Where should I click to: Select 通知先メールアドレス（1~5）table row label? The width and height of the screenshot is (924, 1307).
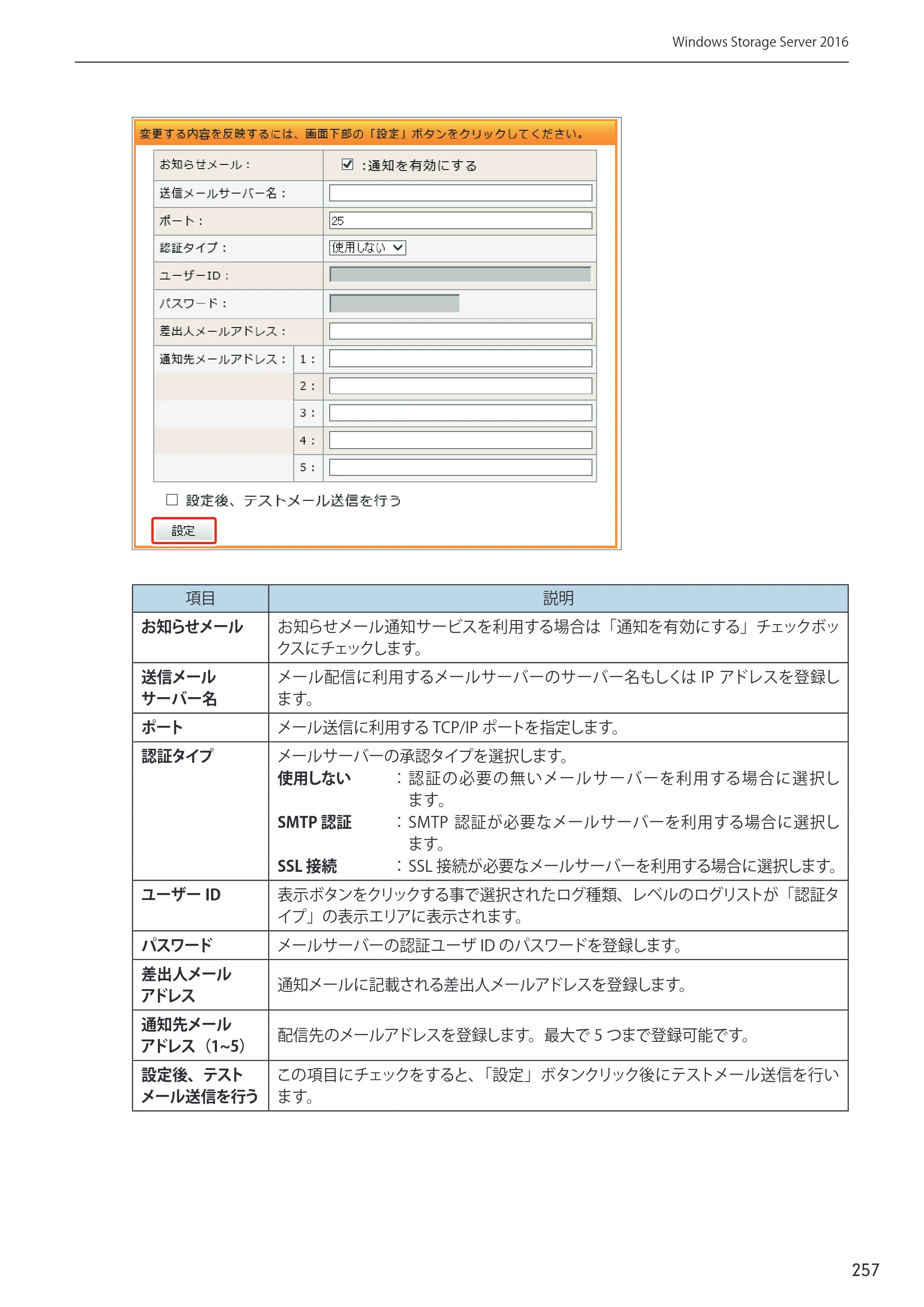(193, 1035)
